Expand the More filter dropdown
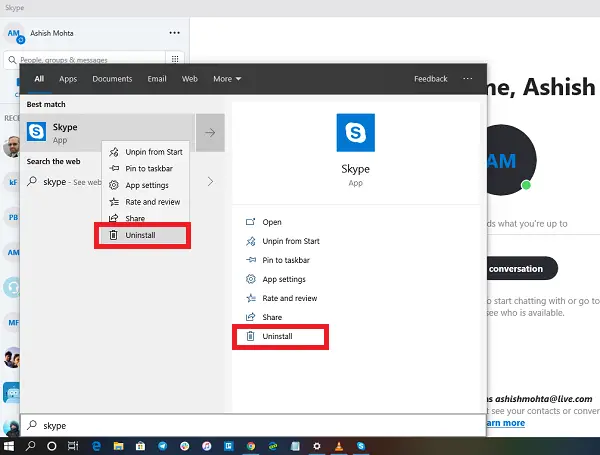The image size is (600, 455). (x=227, y=79)
